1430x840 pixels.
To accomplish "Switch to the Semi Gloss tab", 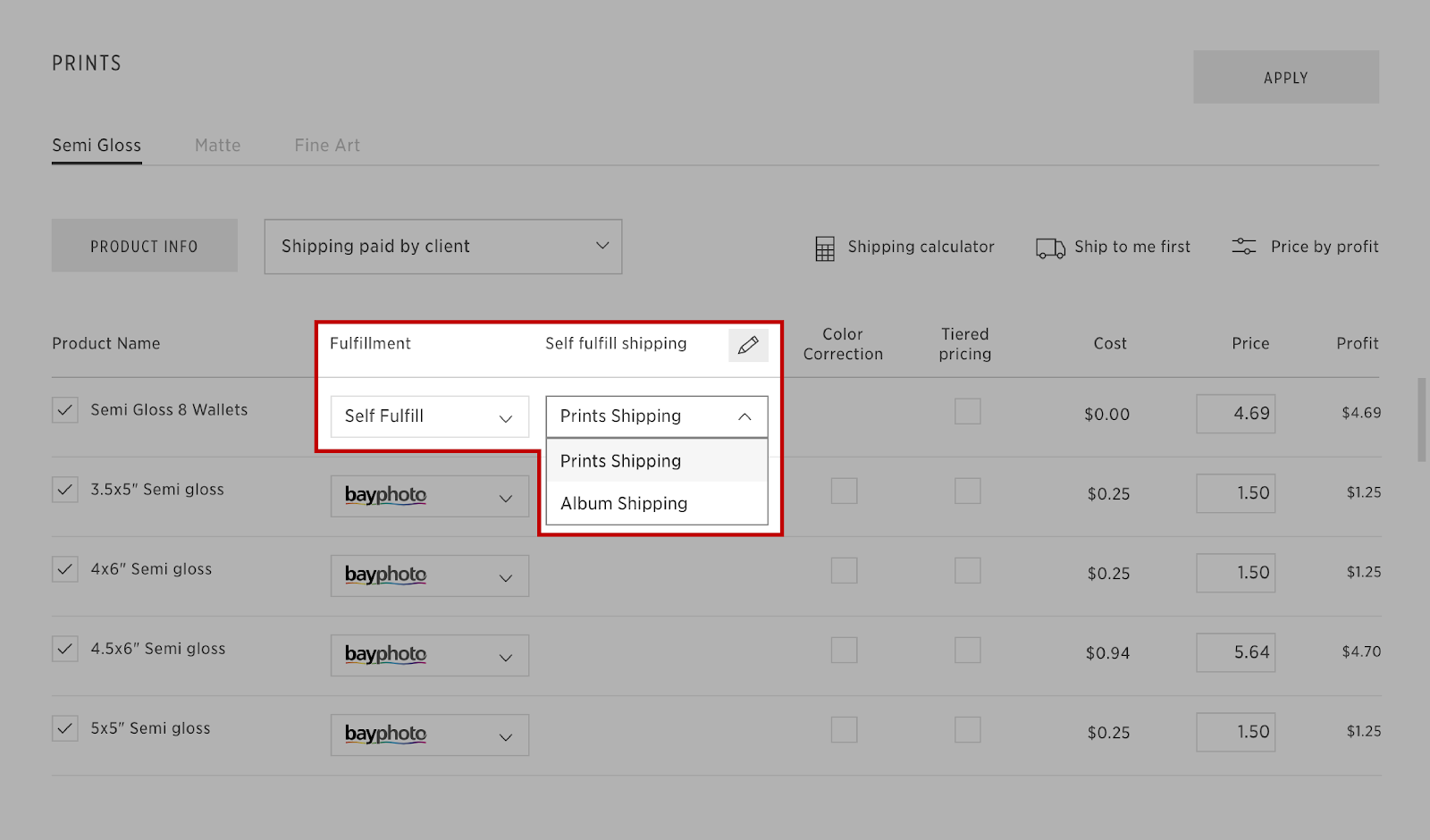I will [97, 146].
